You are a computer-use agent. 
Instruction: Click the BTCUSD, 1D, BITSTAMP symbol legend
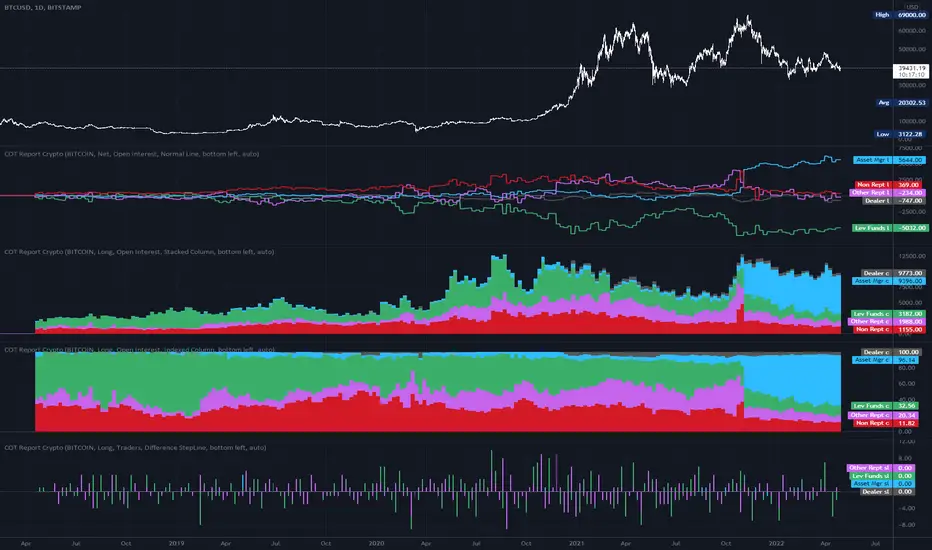coord(43,7)
